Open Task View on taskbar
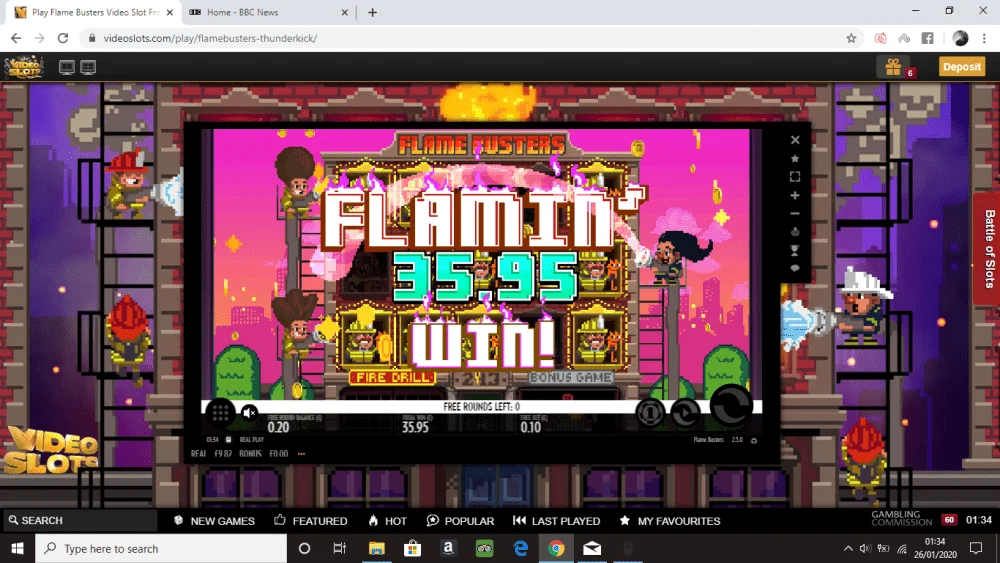The image size is (1000, 563). pyautogui.click(x=339, y=548)
